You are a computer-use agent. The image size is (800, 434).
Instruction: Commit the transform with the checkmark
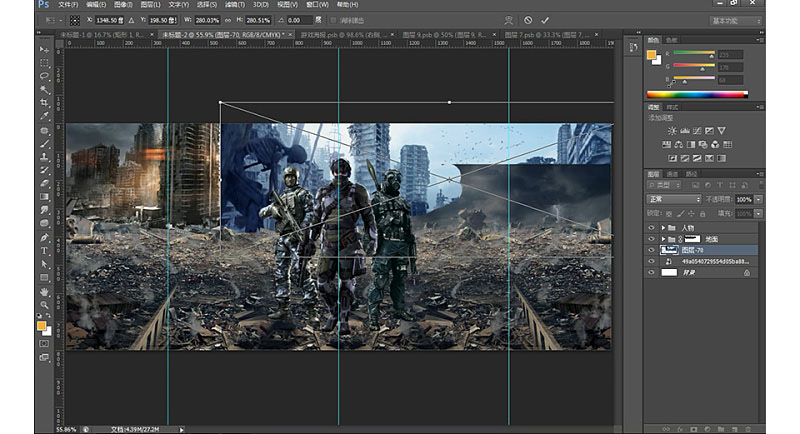coord(545,20)
